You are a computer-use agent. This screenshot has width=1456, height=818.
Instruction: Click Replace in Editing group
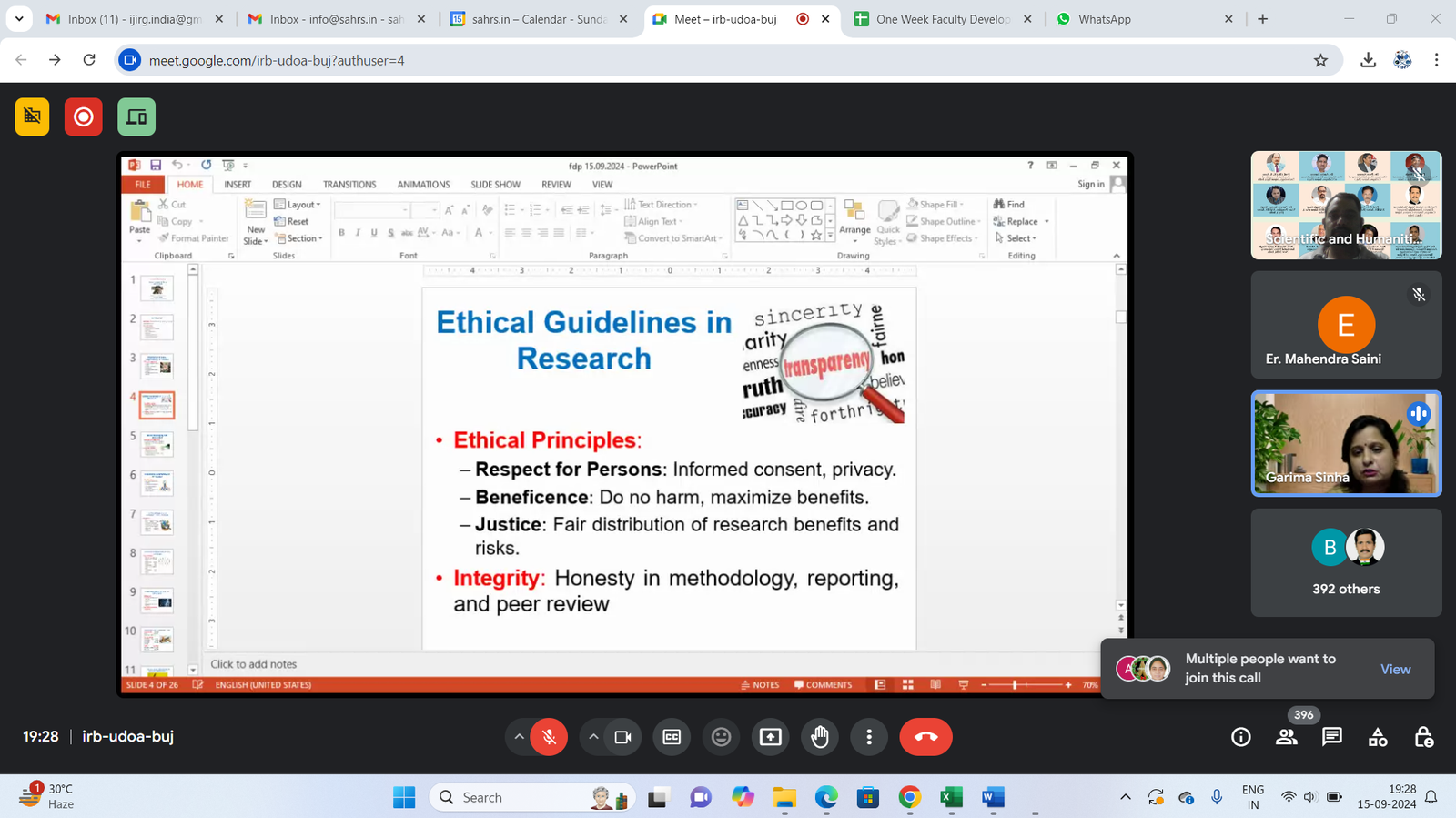click(1021, 221)
